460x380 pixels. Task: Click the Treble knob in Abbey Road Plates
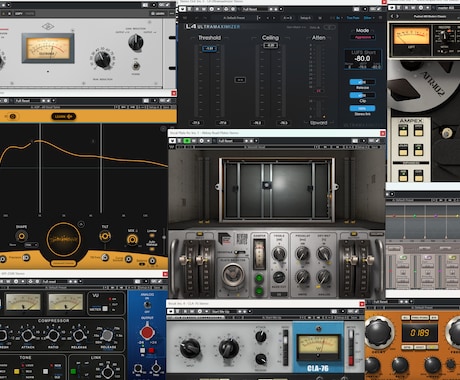click(x=279, y=254)
